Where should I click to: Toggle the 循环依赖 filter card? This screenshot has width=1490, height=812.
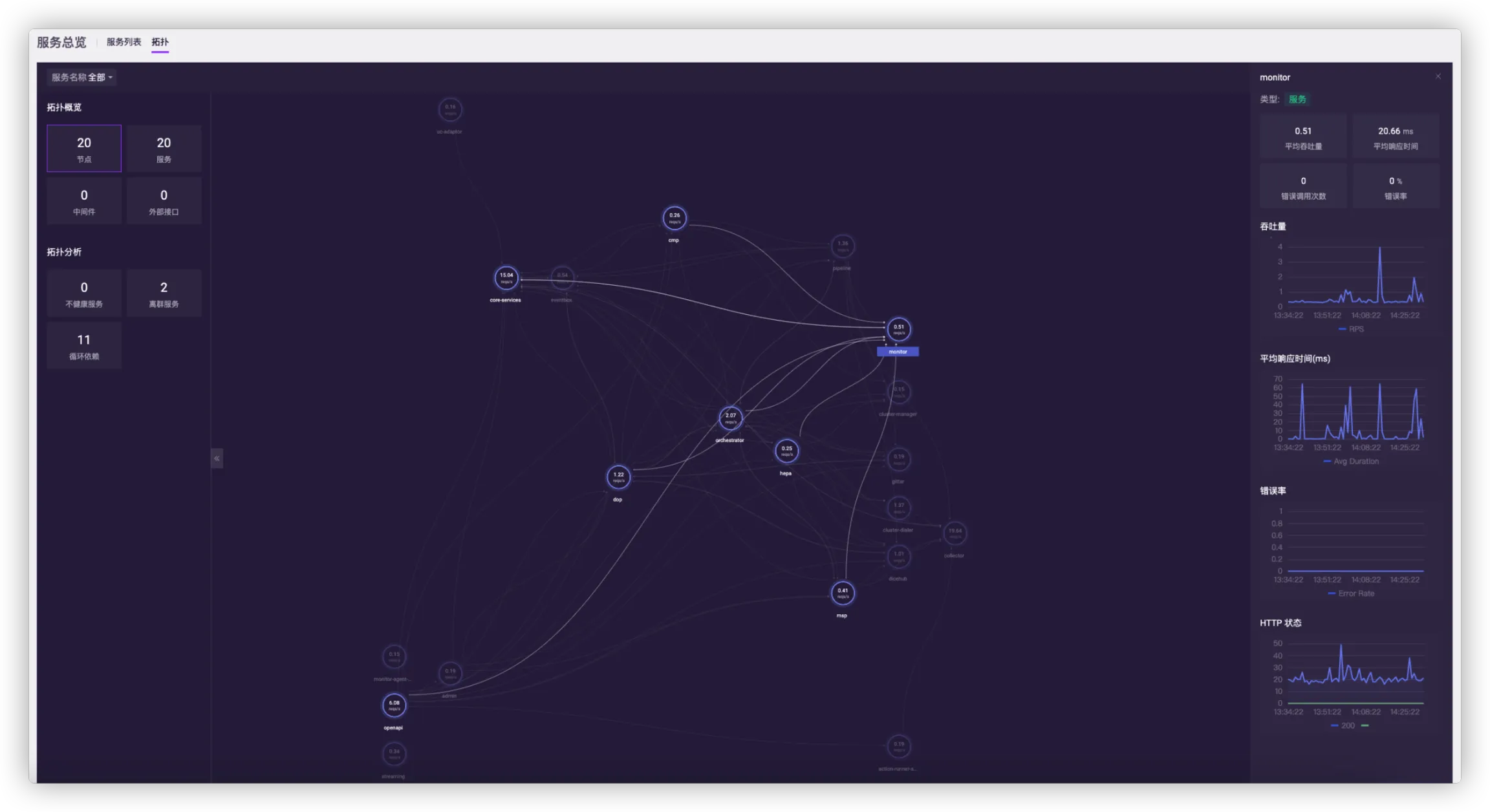click(84, 346)
